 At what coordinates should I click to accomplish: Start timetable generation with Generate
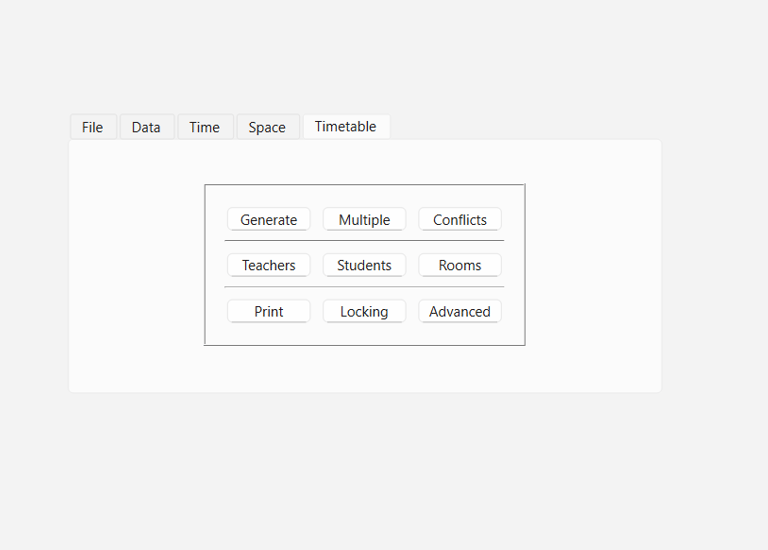click(x=269, y=220)
